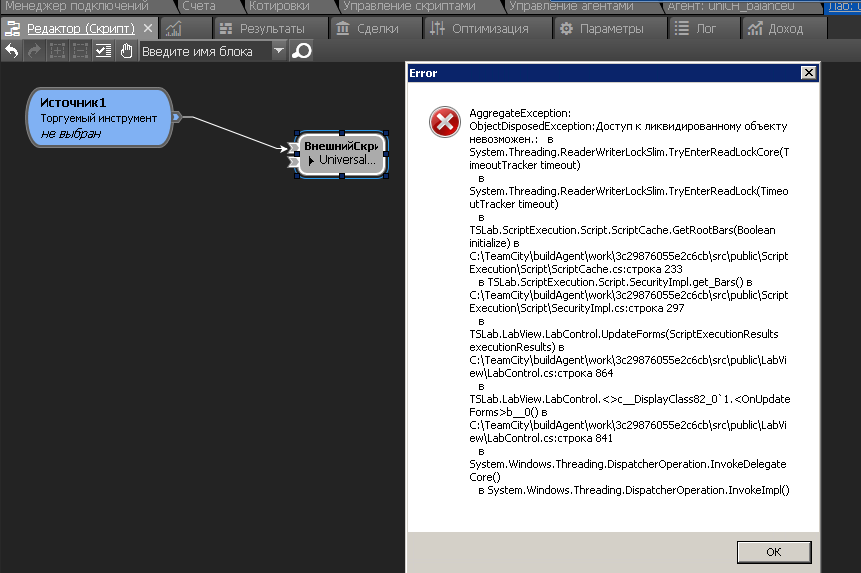Image resolution: width=861 pixels, height=573 pixels.
Task: Click the expand-selection group icon
Action: tap(57, 51)
